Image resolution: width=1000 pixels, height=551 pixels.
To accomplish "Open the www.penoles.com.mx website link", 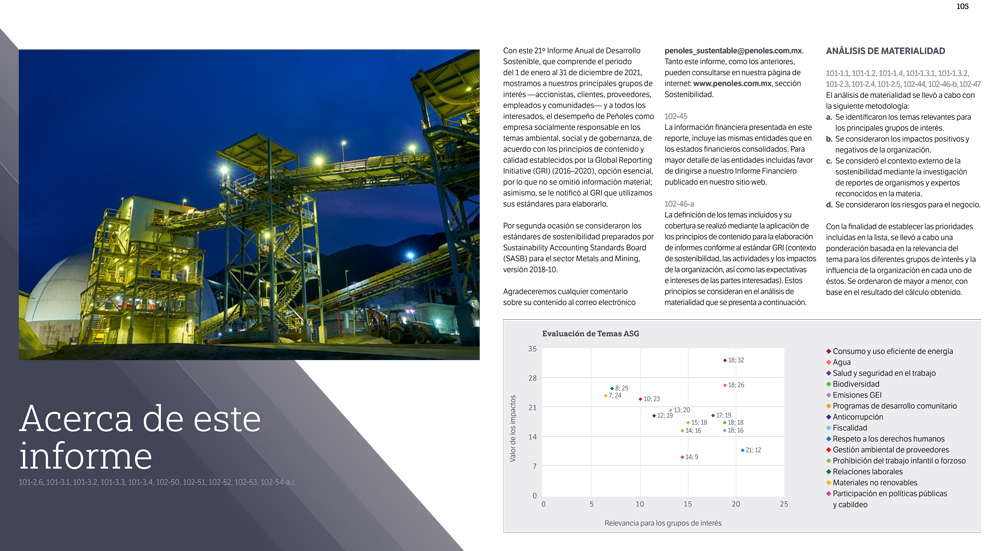I will (732, 84).
